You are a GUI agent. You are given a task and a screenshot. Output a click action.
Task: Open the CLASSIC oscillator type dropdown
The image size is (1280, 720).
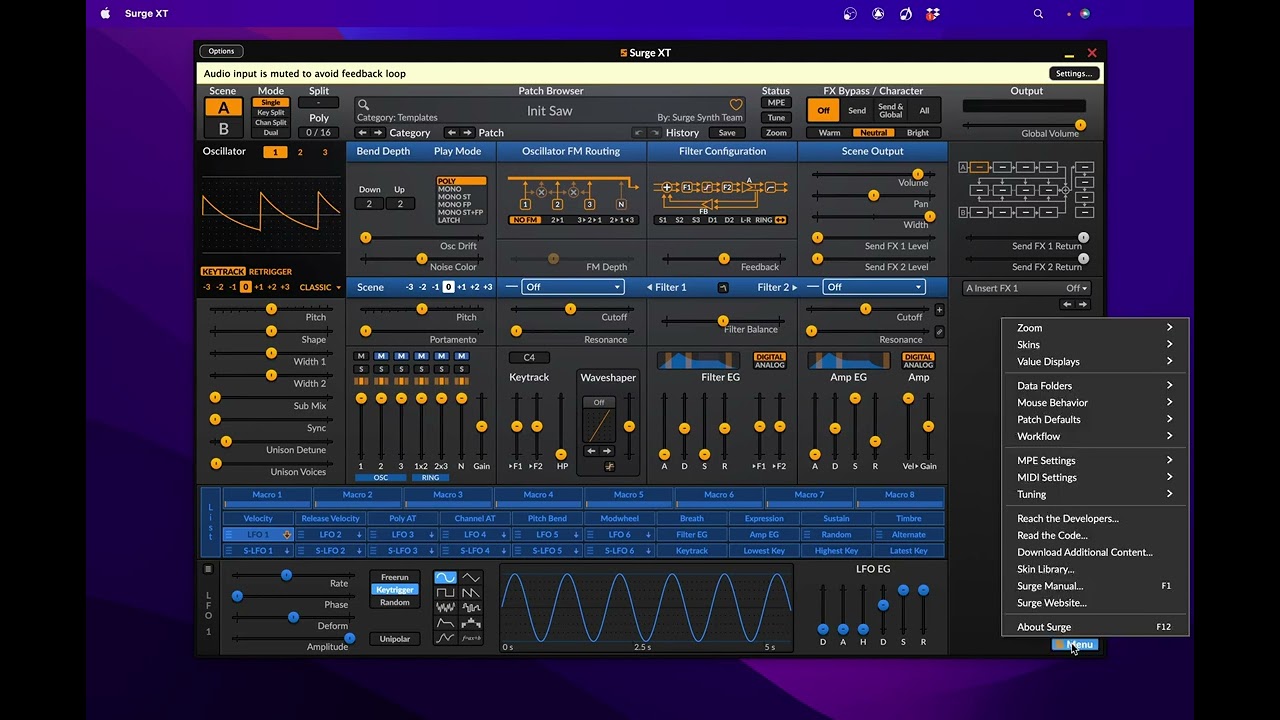(320, 288)
